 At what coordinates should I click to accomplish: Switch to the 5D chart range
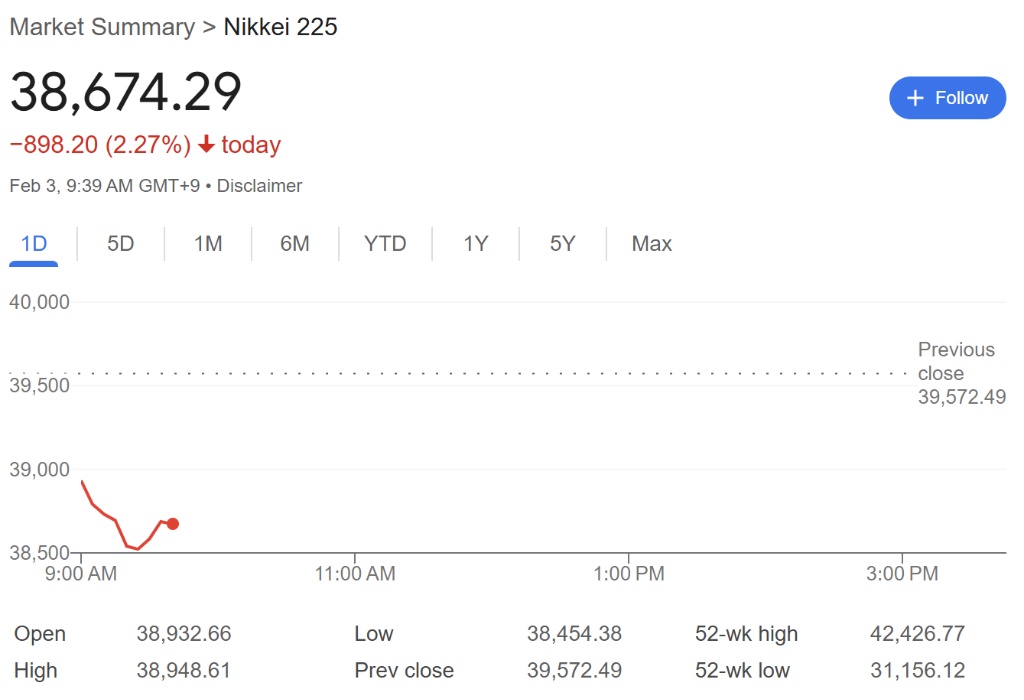[x=120, y=244]
